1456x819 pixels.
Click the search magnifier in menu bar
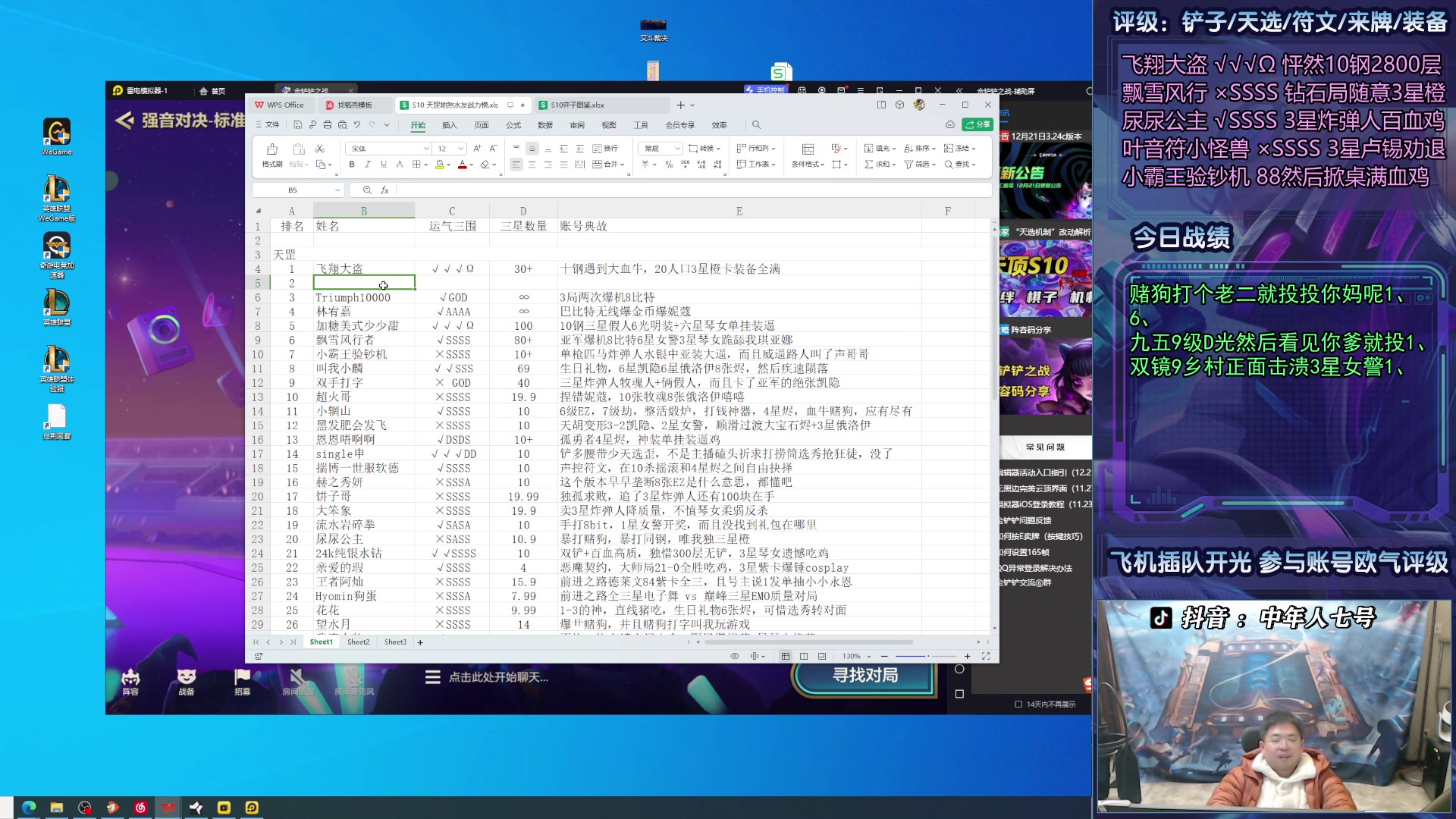tap(756, 125)
